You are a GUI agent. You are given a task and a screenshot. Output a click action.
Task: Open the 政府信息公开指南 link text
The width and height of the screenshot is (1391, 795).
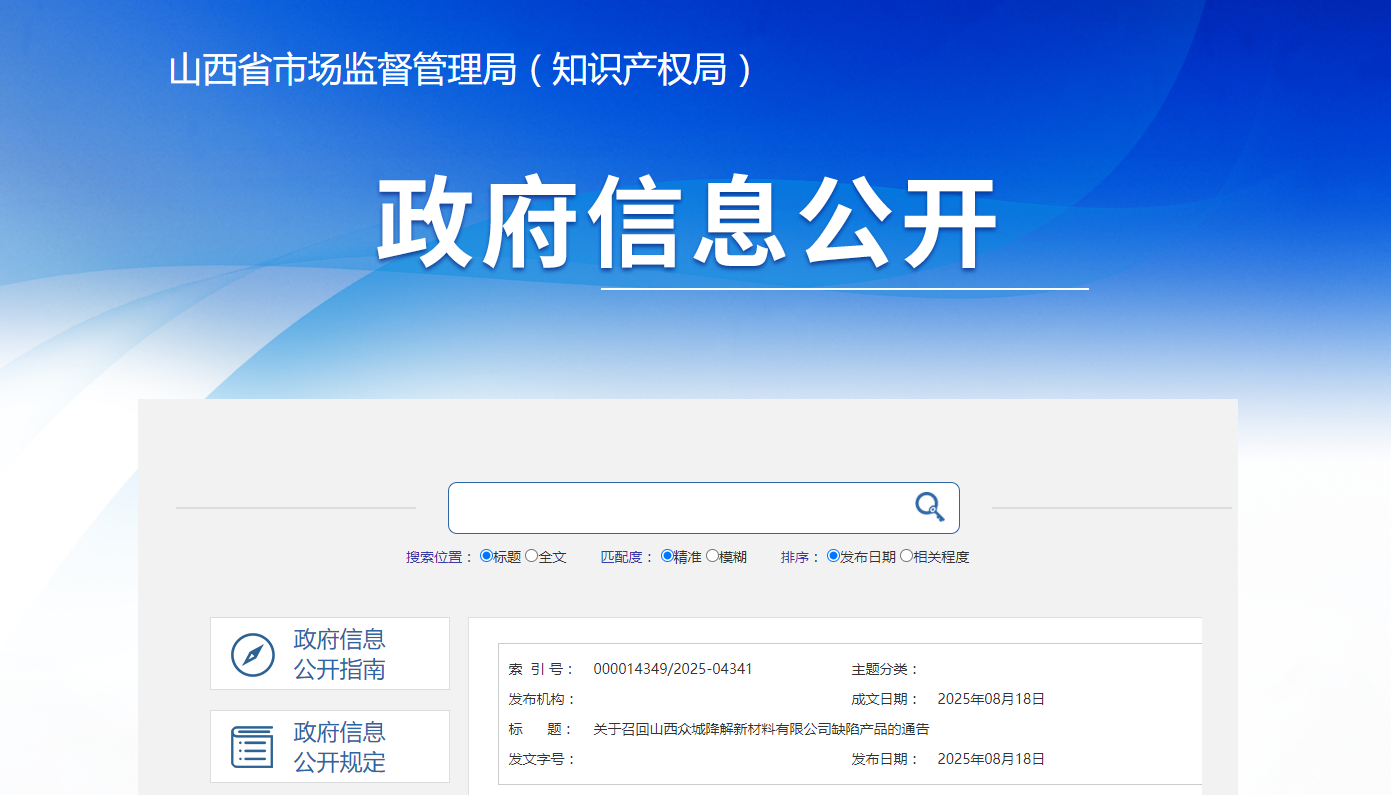340,654
